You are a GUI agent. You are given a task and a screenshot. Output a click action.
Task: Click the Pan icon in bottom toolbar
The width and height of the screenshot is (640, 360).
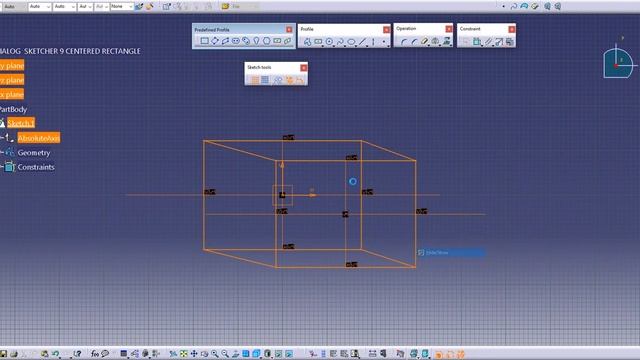(194, 353)
